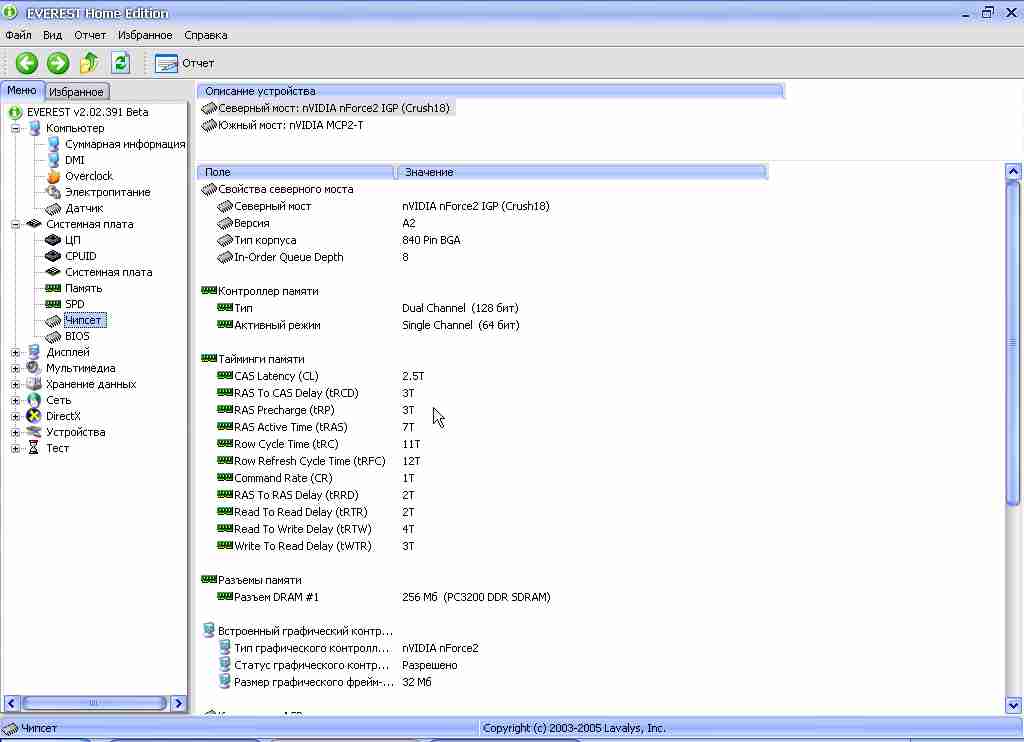Open the Справка menu
This screenshot has height=742, width=1024.
coord(206,35)
